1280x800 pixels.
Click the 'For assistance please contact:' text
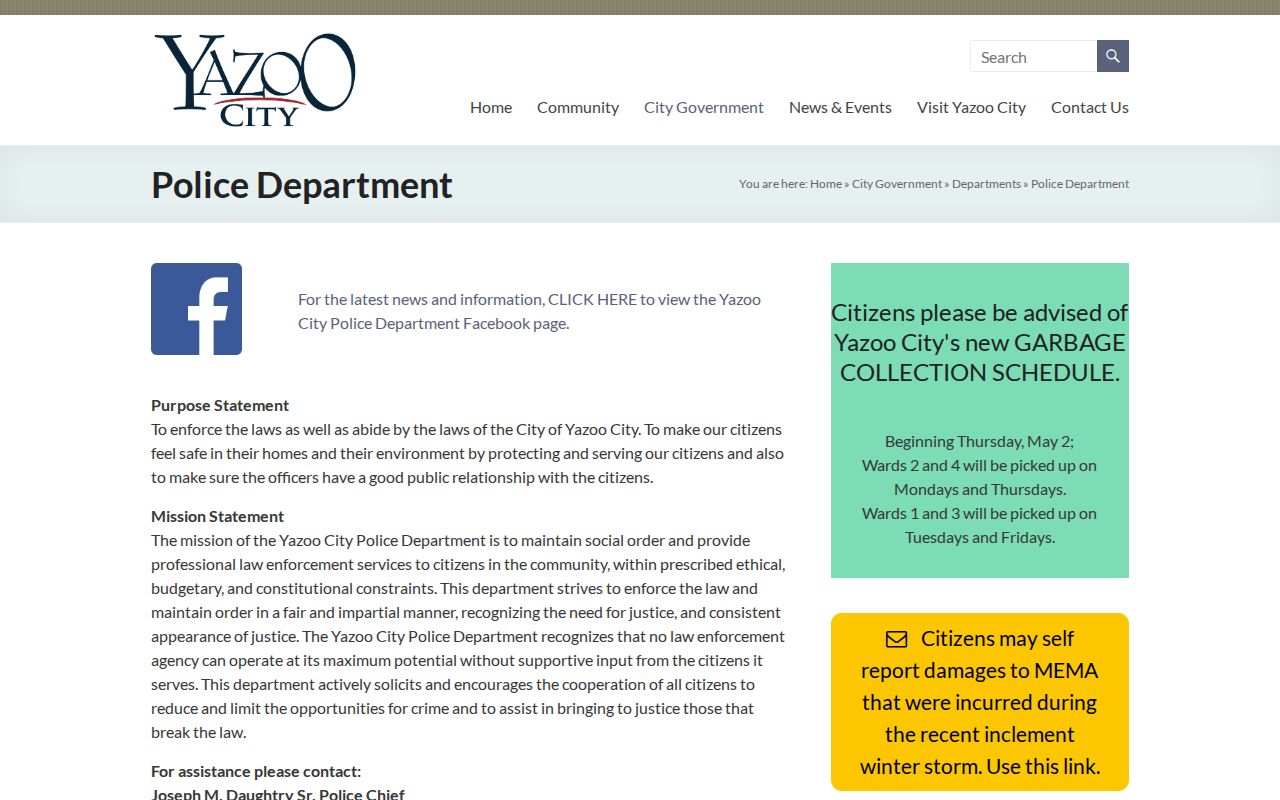256,771
